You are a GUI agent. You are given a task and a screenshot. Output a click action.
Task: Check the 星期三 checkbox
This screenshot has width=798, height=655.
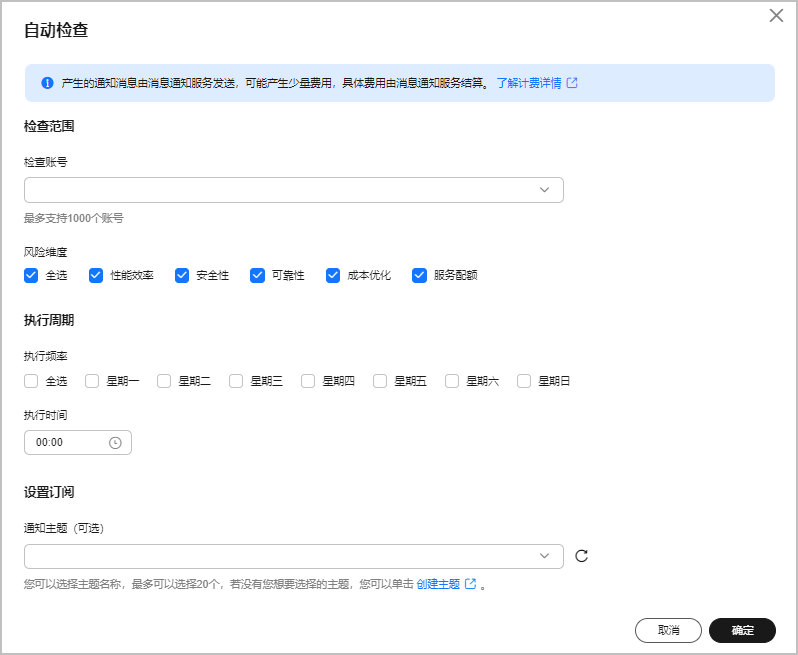pyautogui.click(x=236, y=381)
